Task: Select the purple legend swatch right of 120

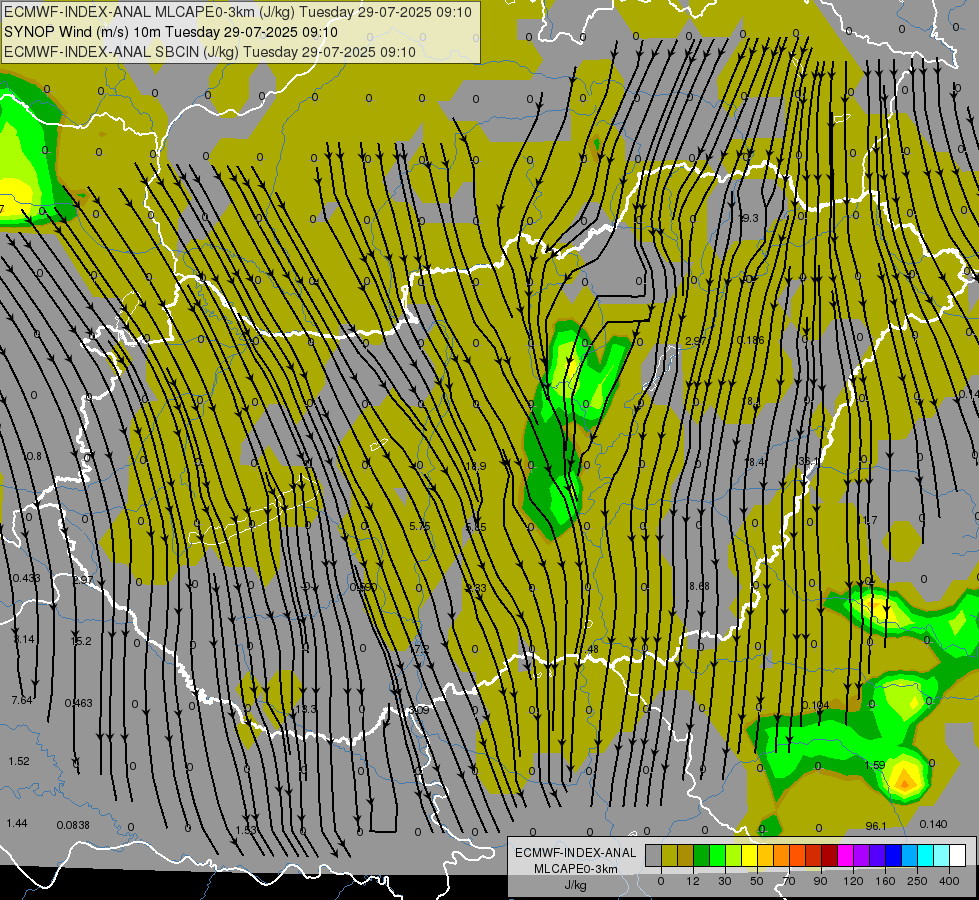Action: (x=862, y=855)
